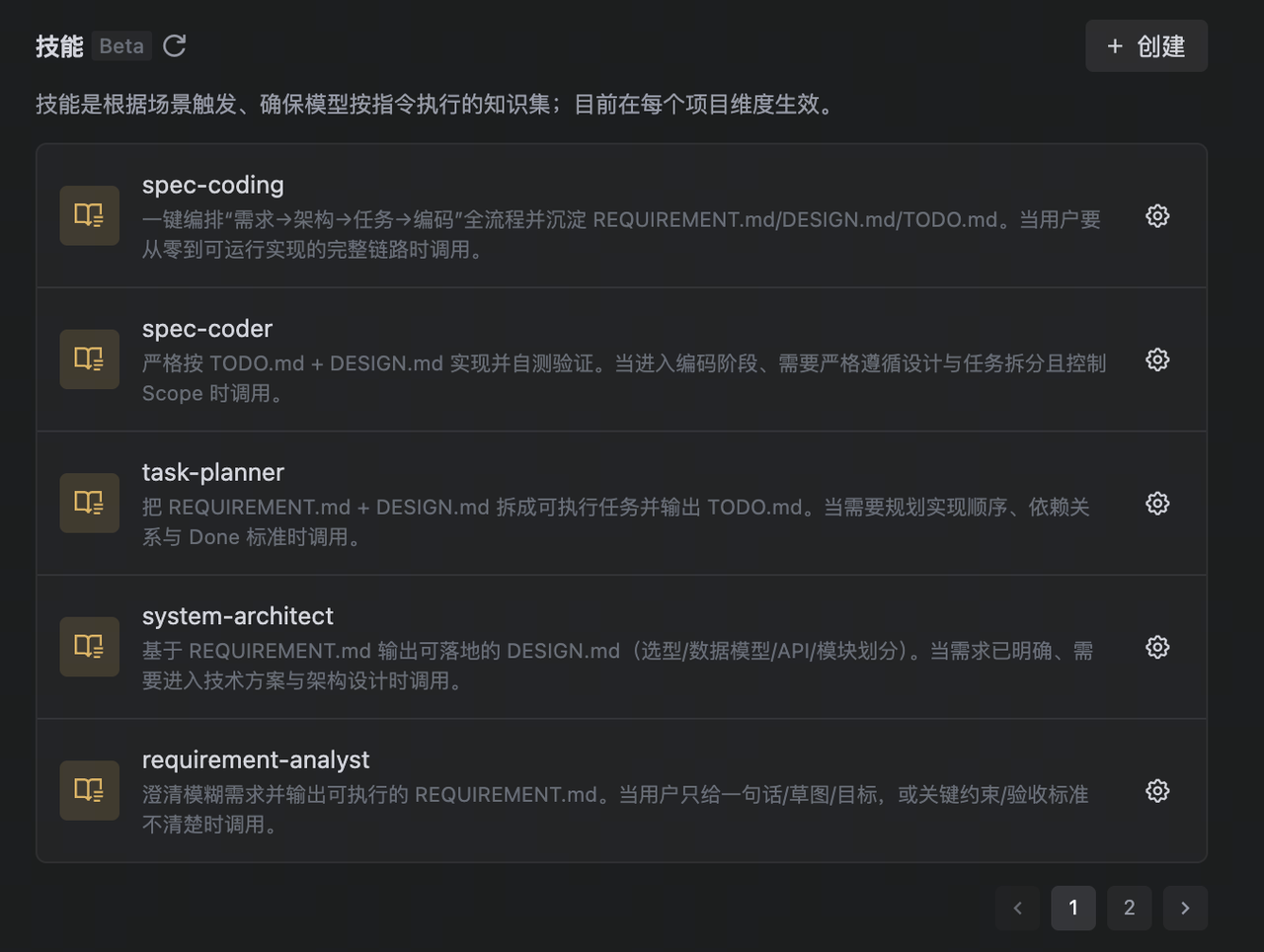The image size is (1264, 952).
Task: Click the Beta badge next to 技能
Action: click(x=121, y=45)
